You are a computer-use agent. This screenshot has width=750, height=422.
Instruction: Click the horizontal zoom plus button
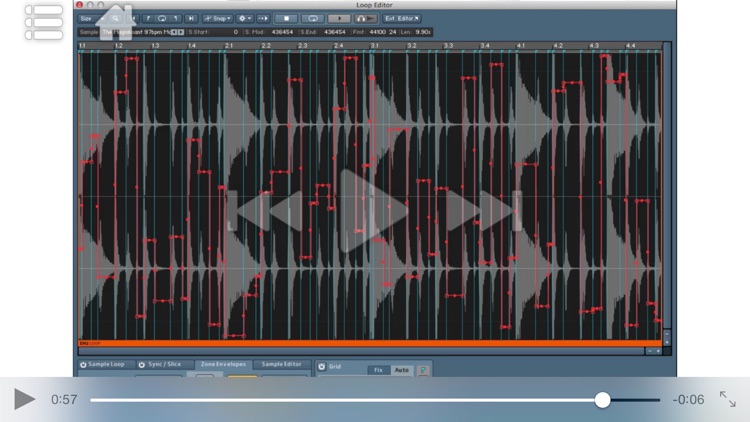658,351
